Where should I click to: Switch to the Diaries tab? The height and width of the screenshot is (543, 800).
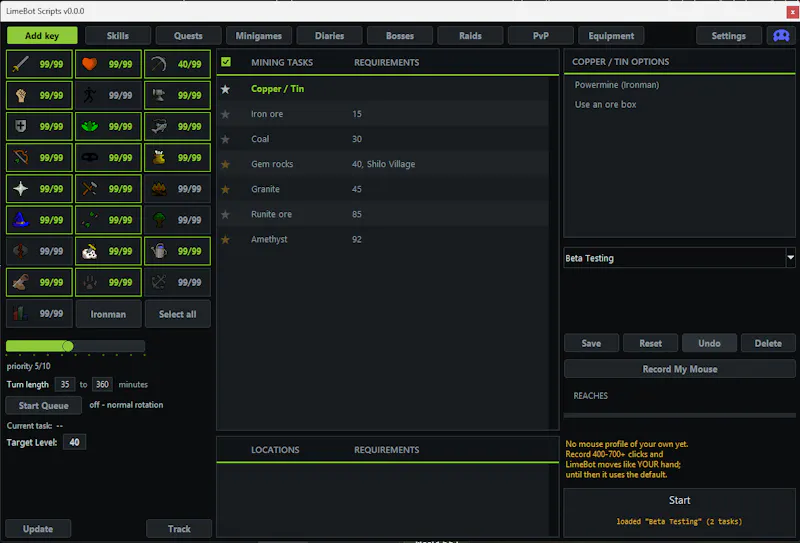[x=330, y=36]
